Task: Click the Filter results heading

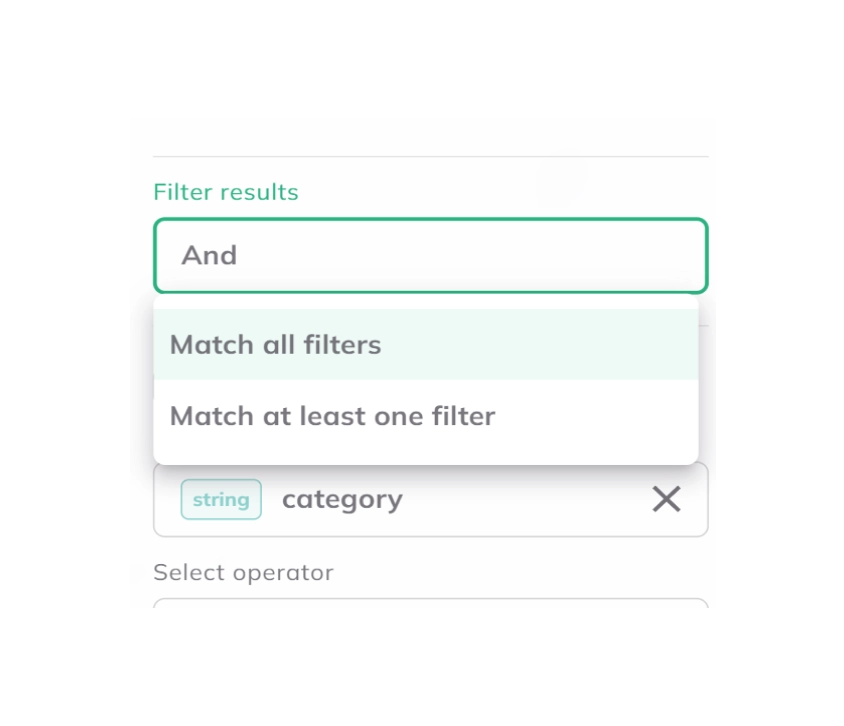Action: 226,192
